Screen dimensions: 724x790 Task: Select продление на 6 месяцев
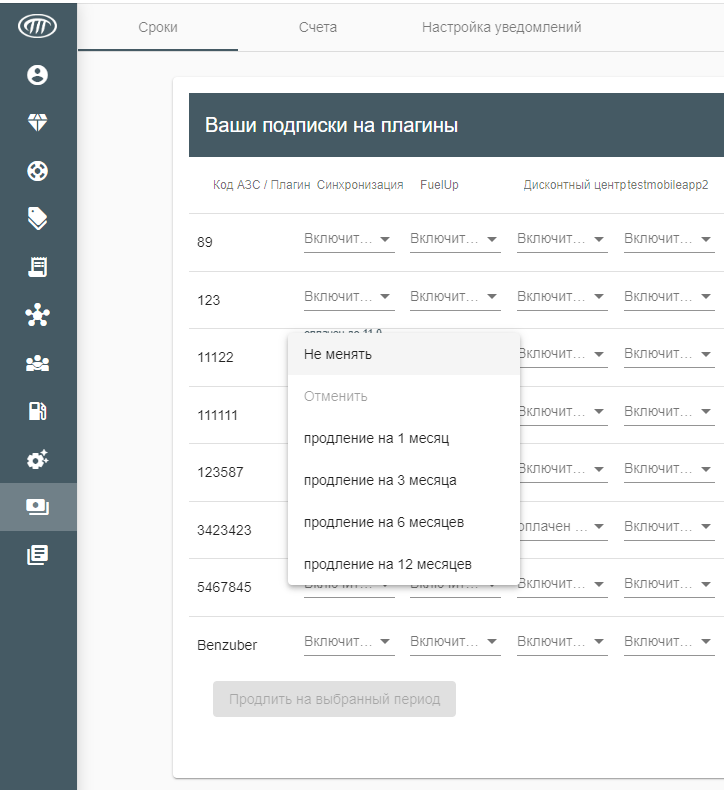(x=404, y=522)
